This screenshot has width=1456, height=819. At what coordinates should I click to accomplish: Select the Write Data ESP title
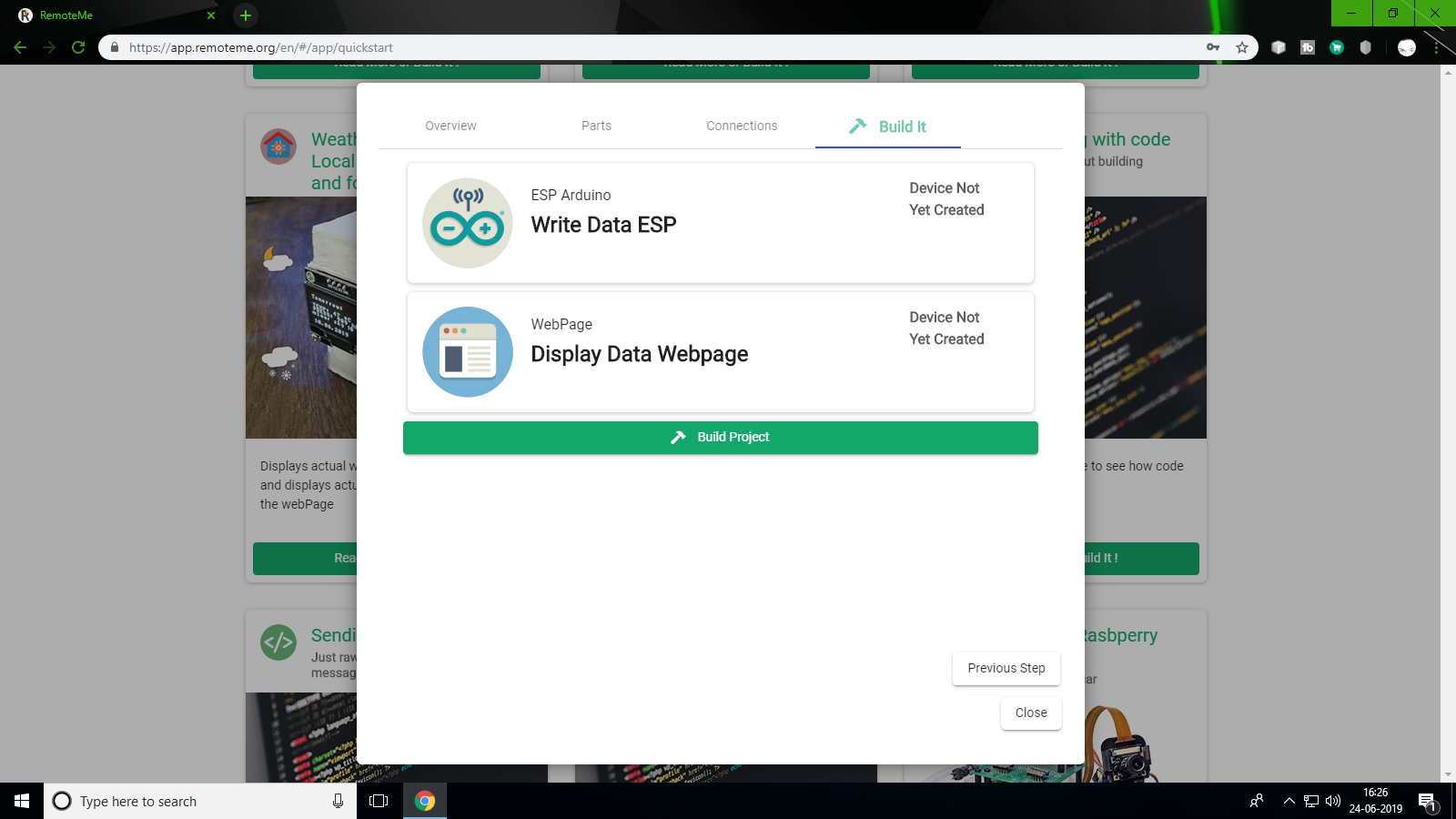[x=603, y=225]
